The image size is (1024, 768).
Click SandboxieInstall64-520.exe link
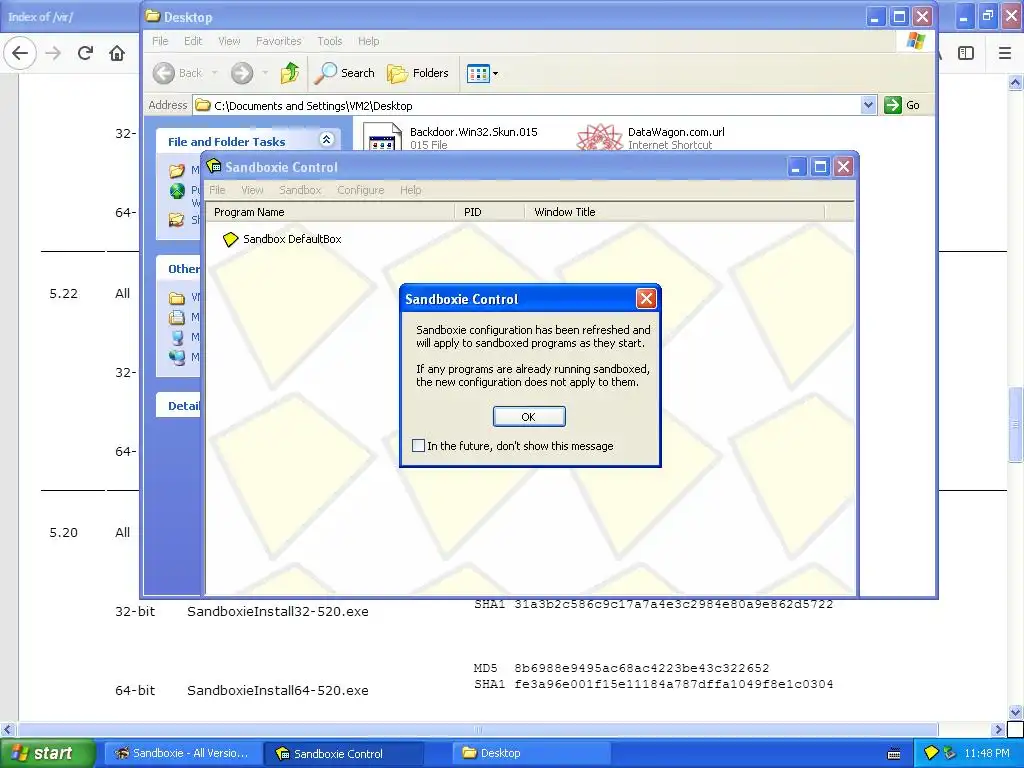click(x=278, y=690)
